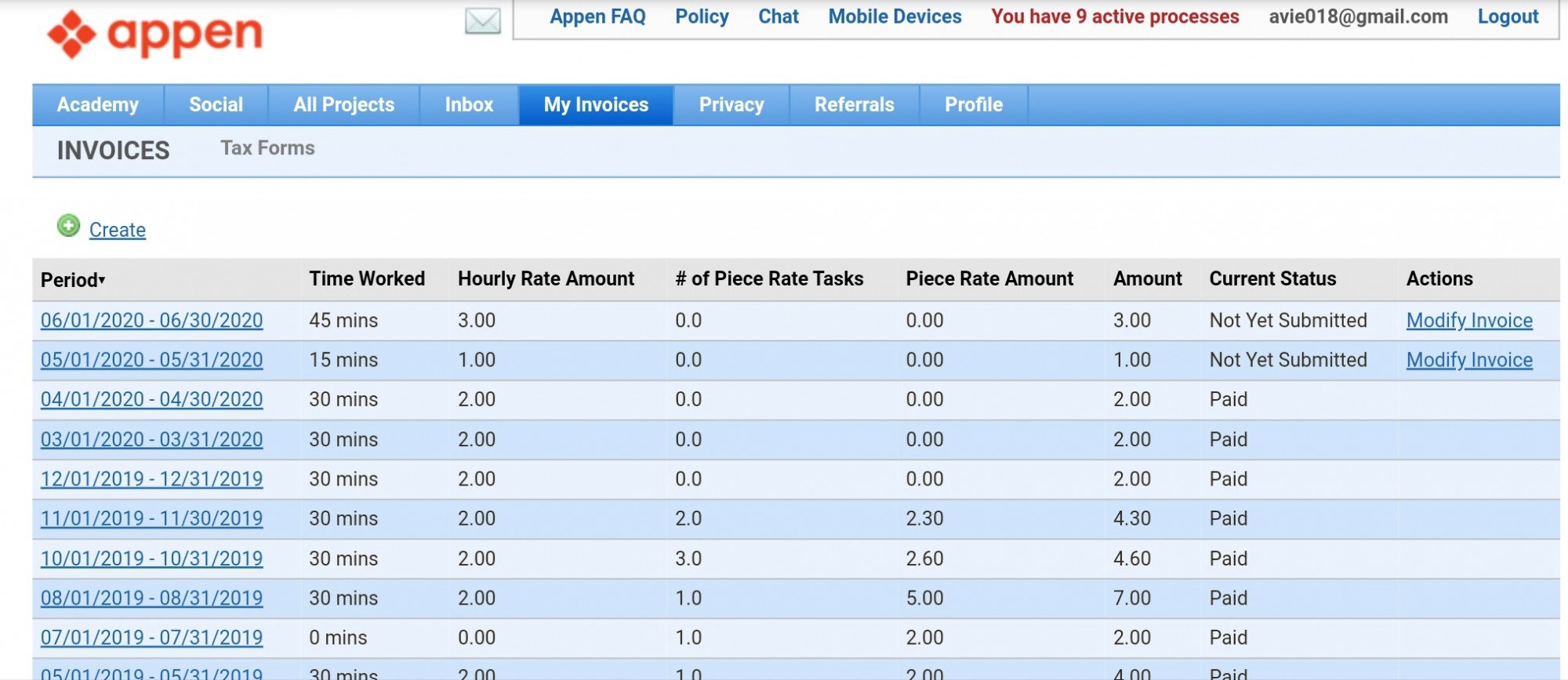Click the 45 mins time worked cell
The image size is (1568, 680).
pos(343,320)
